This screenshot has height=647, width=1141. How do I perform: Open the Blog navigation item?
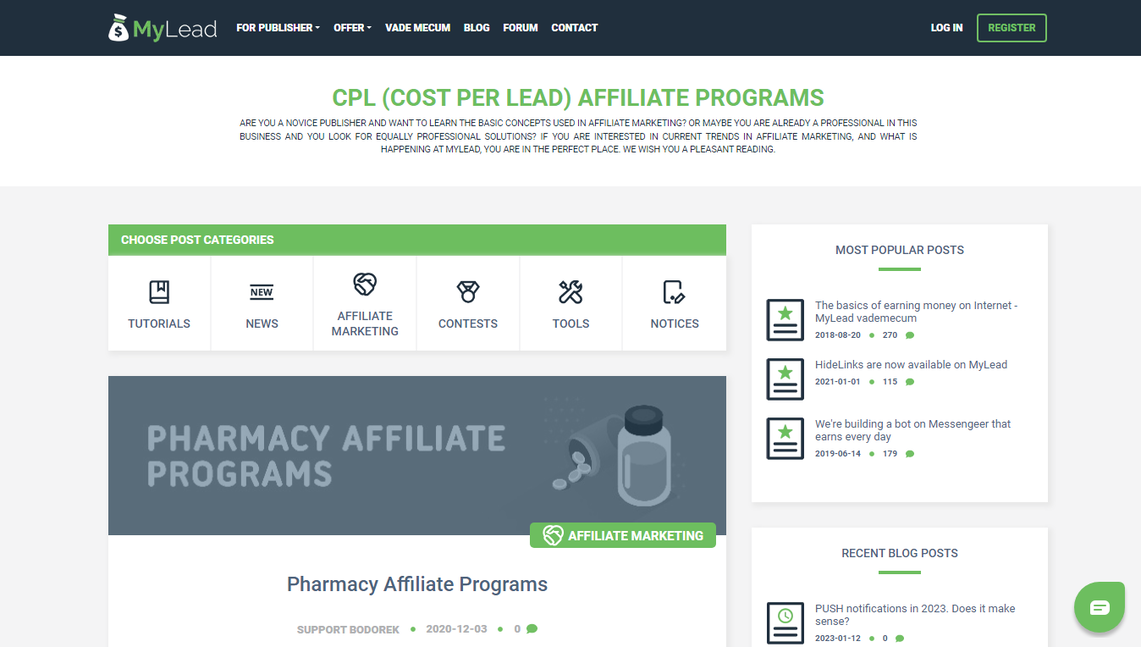click(477, 28)
